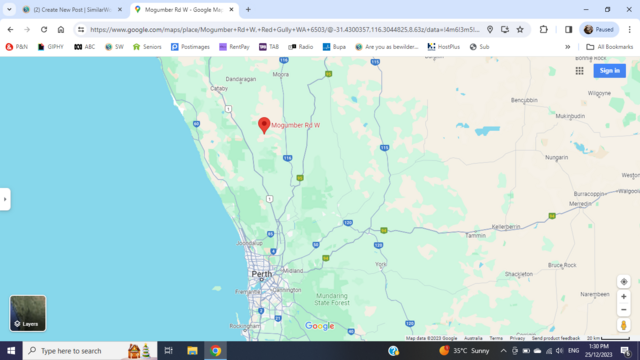Viewport: 640px width, 360px height.
Task: Click the Terms link on the map
Action: (496, 338)
